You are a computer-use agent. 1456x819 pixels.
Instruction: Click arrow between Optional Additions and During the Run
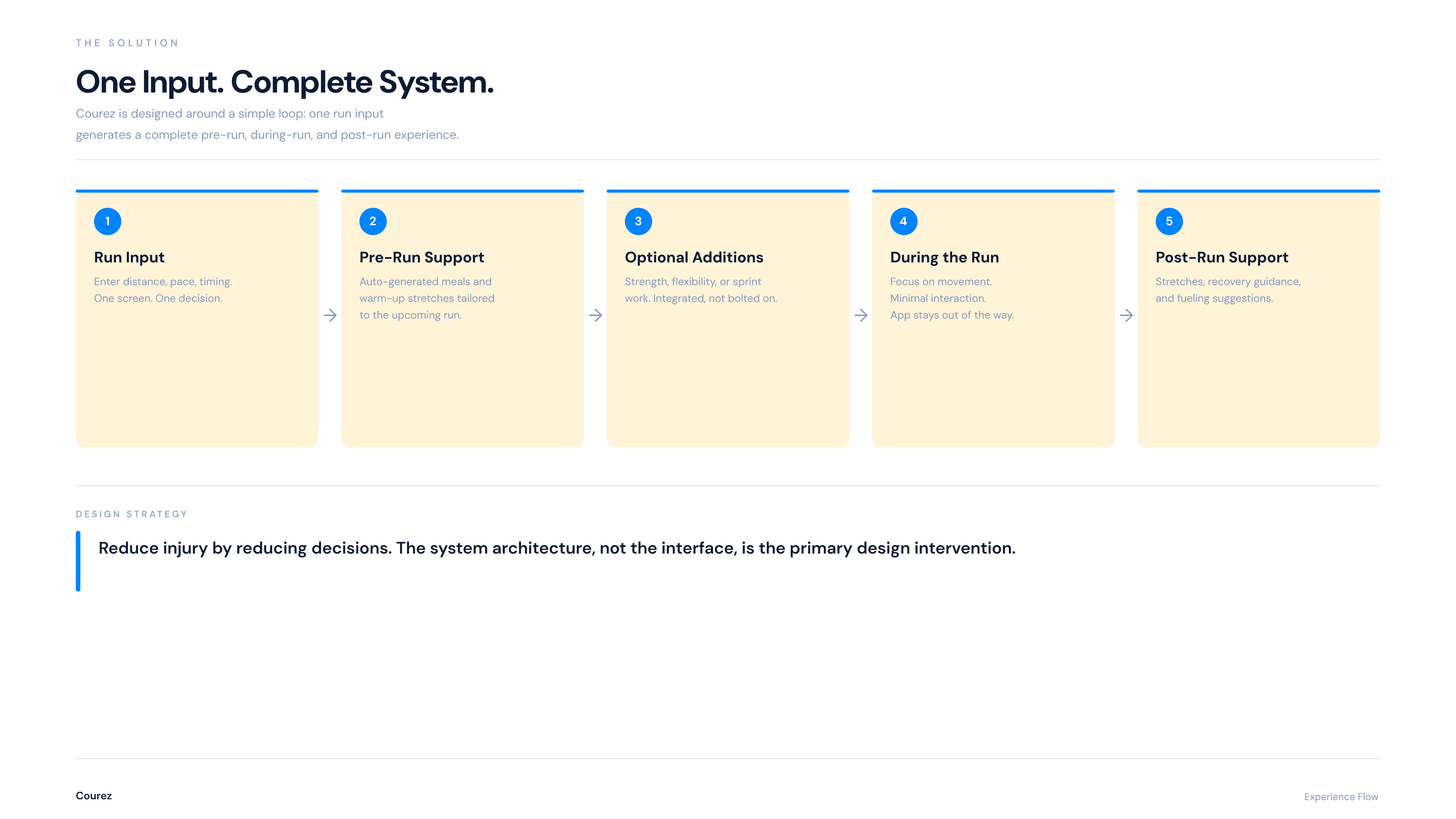861,315
